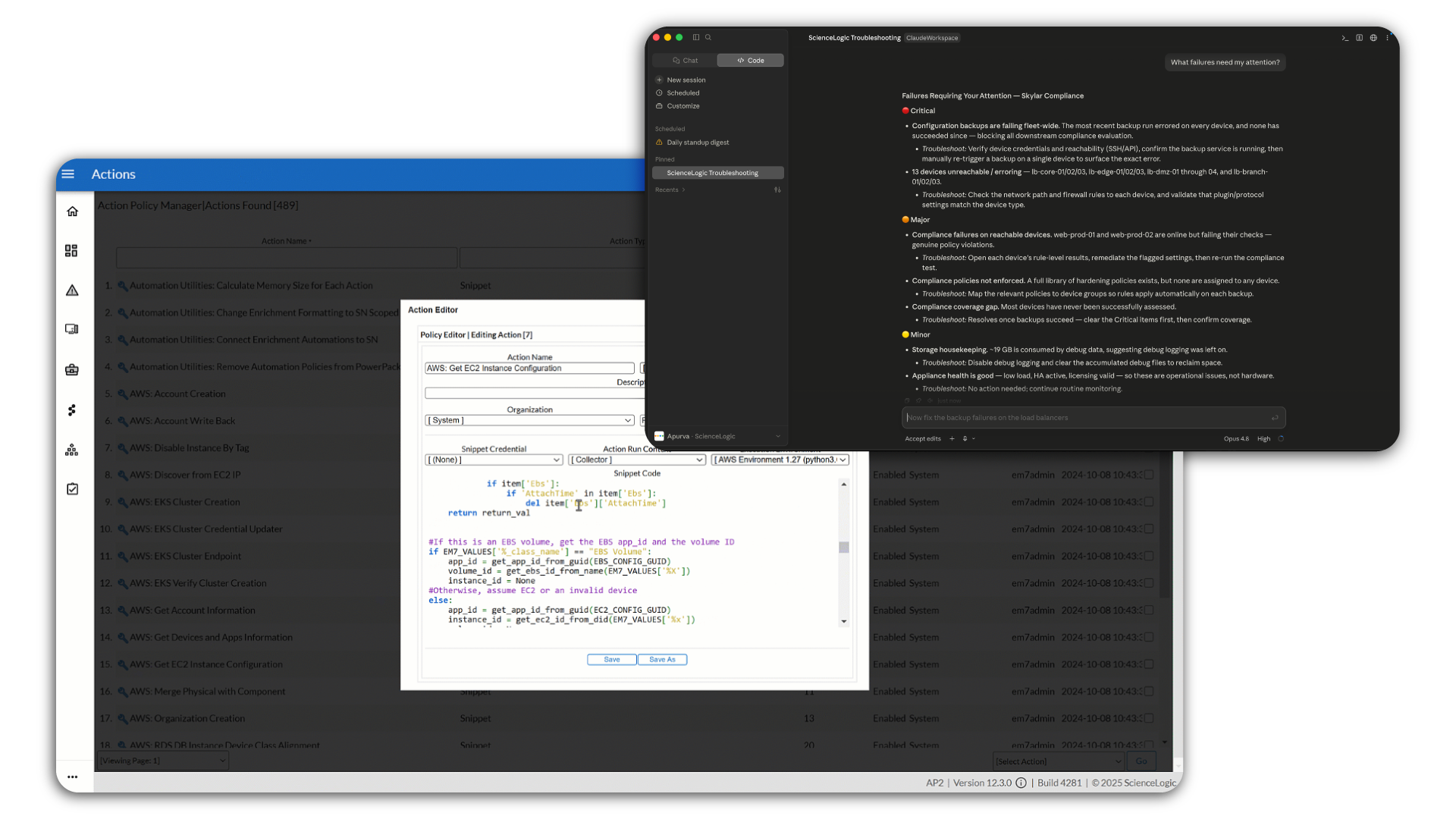Open the Select Action dropdown
The width and height of the screenshot is (1456, 819).
tap(1058, 761)
